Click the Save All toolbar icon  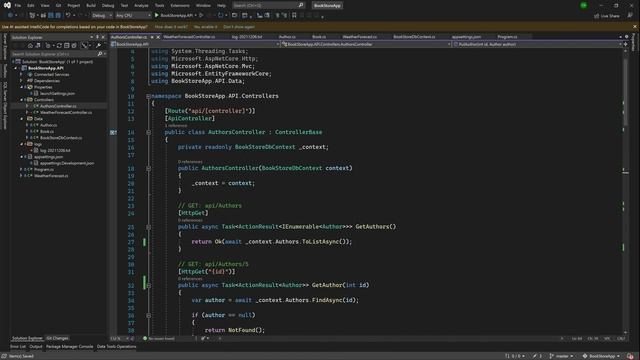(58, 15)
